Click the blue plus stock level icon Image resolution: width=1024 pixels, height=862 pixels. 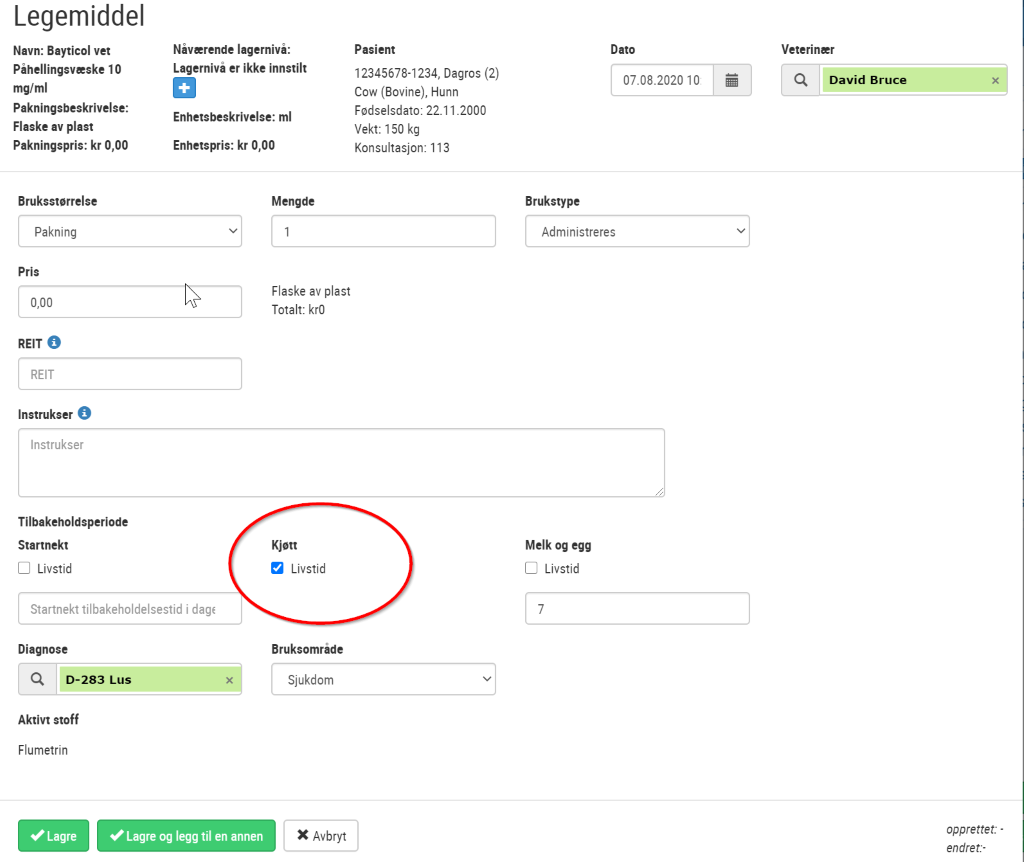pos(184,88)
